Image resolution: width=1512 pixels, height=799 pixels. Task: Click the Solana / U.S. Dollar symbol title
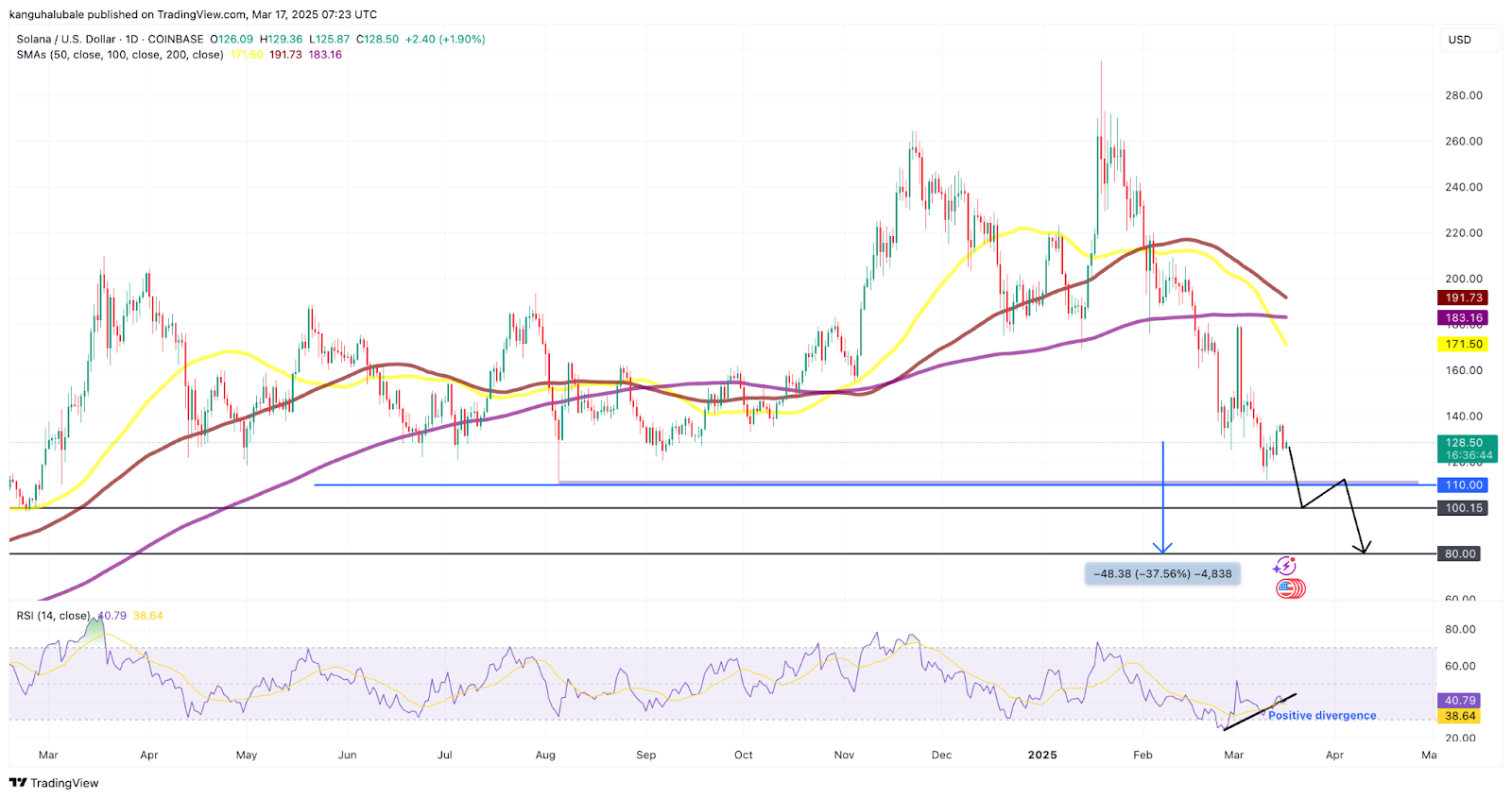coord(66,40)
